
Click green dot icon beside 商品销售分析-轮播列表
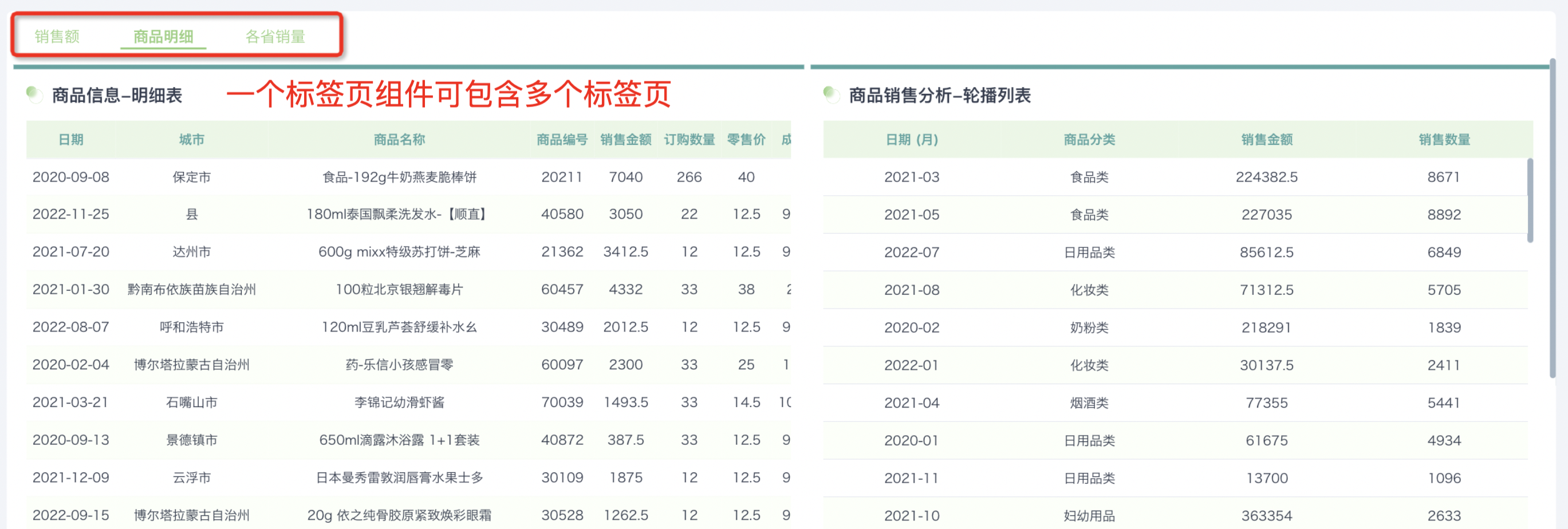(831, 94)
